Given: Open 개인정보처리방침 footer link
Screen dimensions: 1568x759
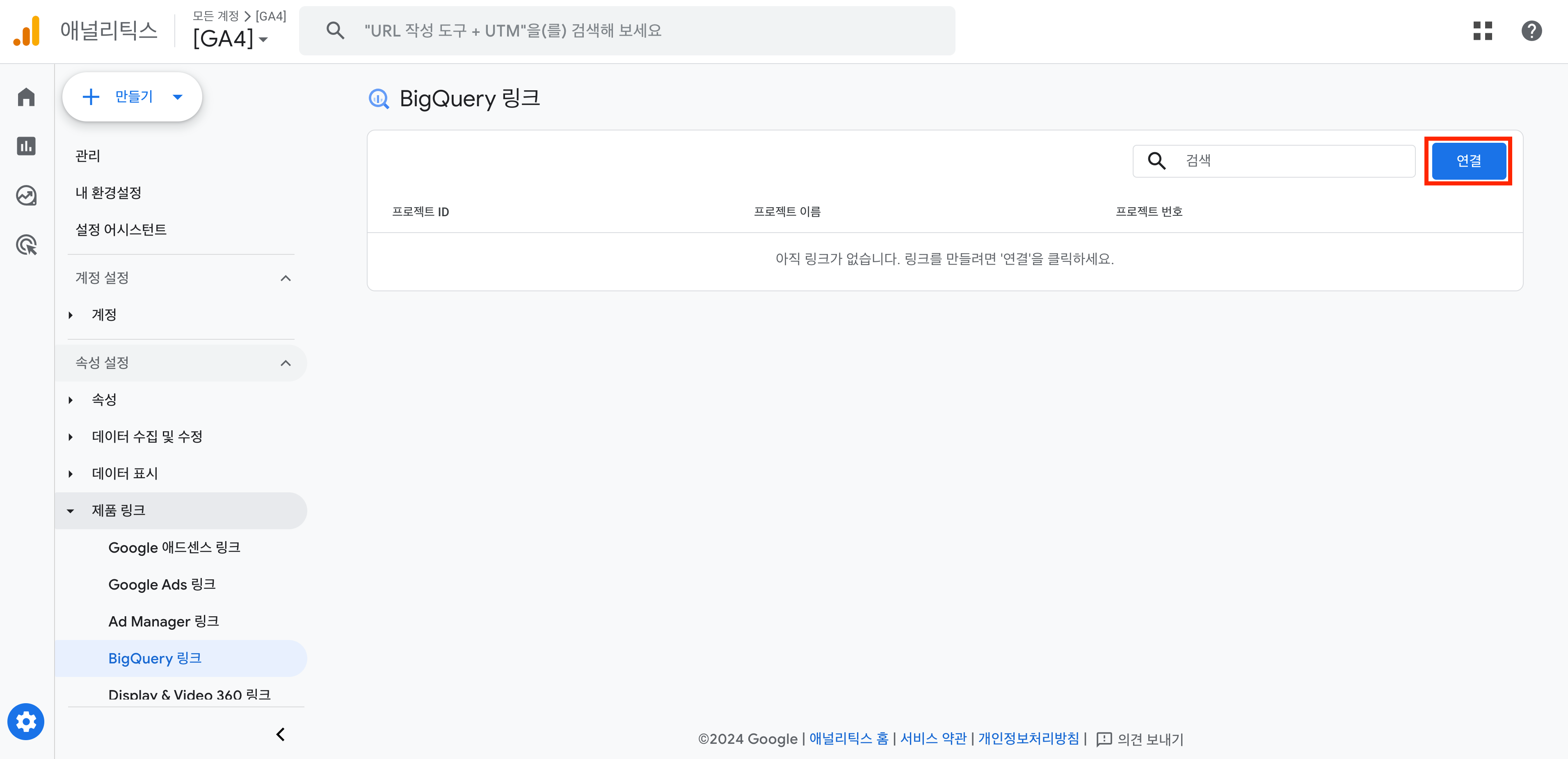Looking at the screenshot, I should (x=1028, y=738).
